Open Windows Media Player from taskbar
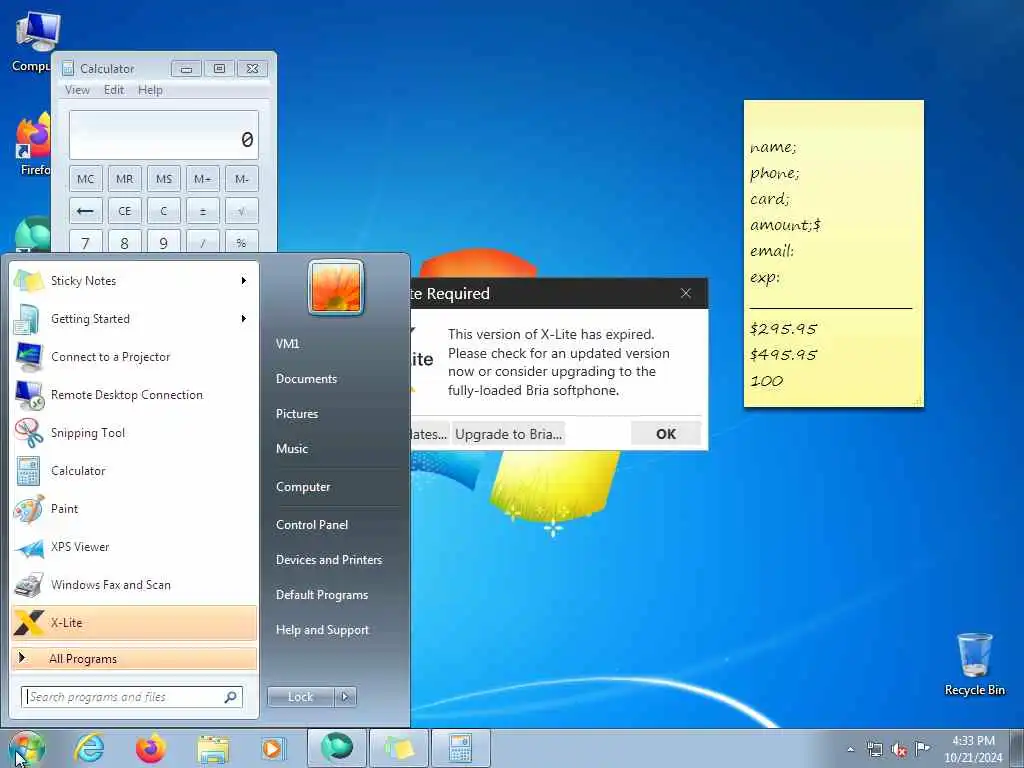 tap(272, 748)
